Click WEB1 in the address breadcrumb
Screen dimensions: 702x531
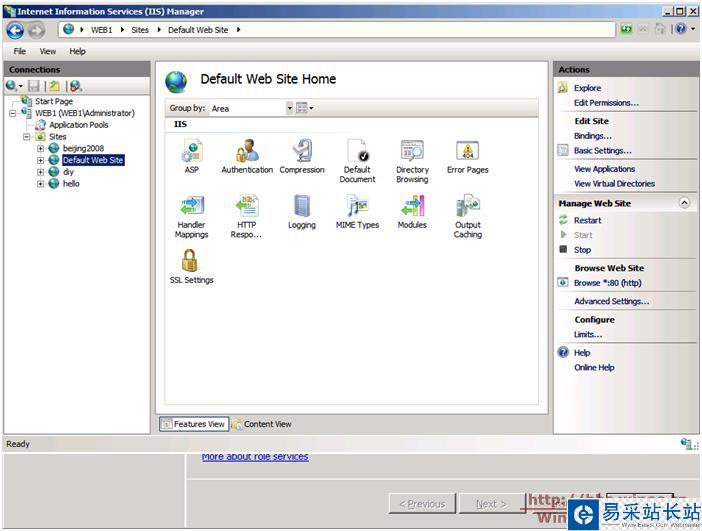tap(101, 30)
